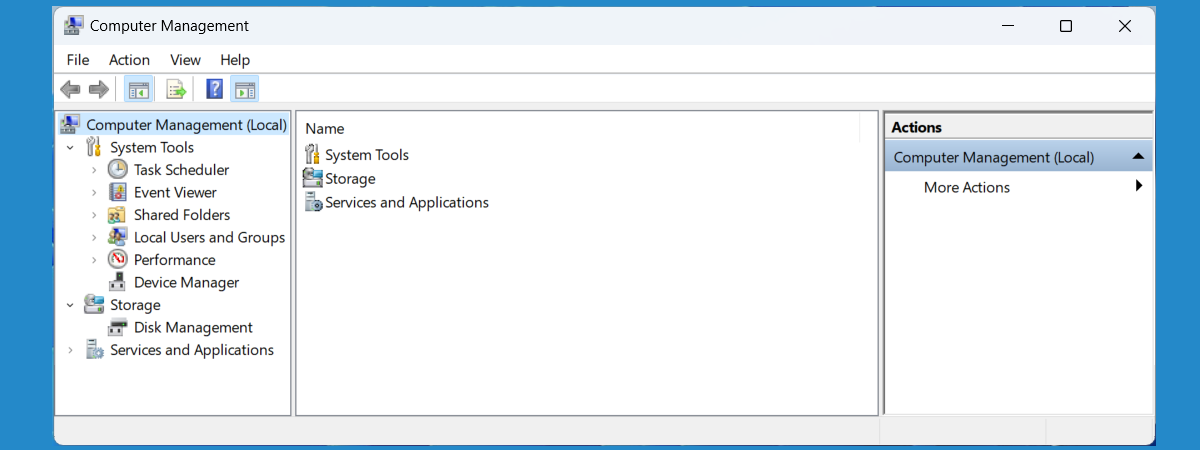Image resolution: width=1200 pixels, height=450 pixels.
Task: Click Services and Applications icon in tree
Action: point(95,350)
